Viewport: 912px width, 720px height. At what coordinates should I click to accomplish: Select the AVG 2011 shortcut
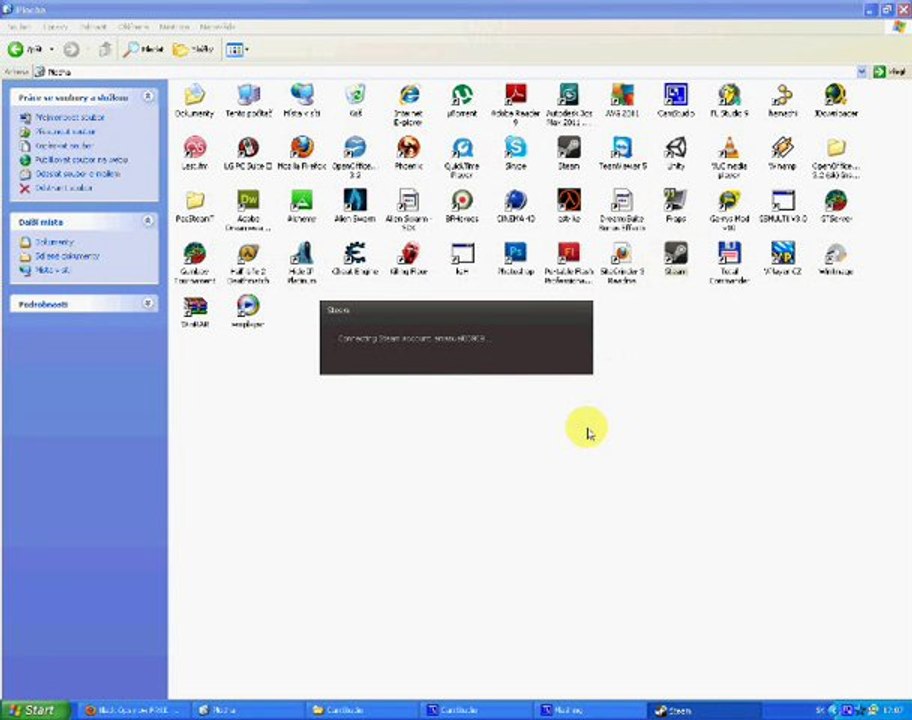[x=622, y=101]
